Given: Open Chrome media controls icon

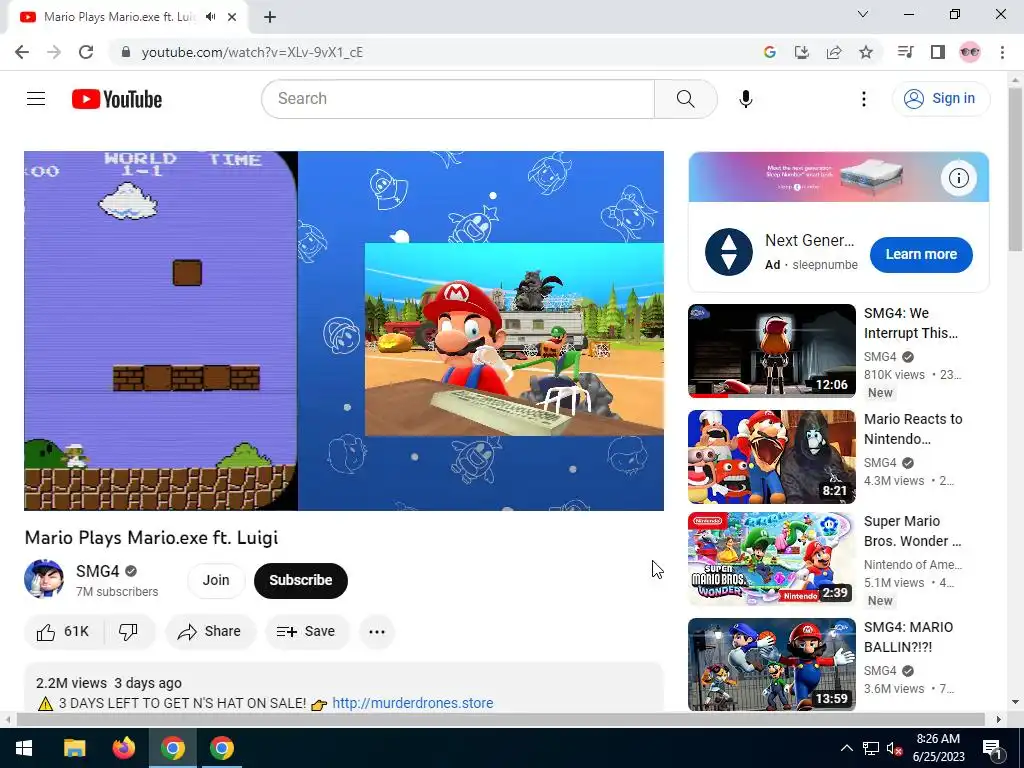Looking at the screenshot, I should click(x=905, y=52).
